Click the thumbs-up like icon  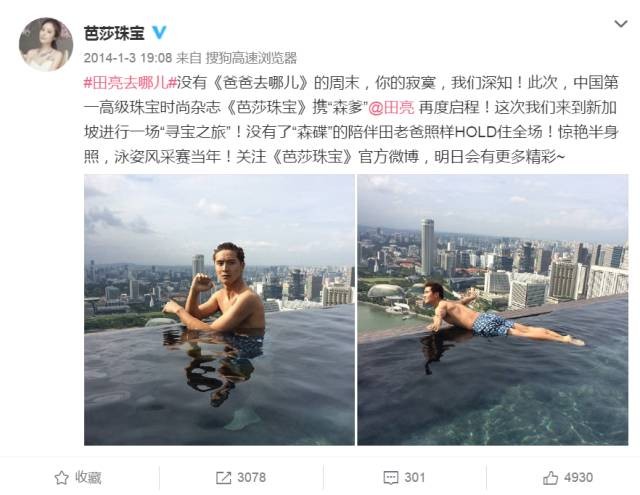point(550,477)
